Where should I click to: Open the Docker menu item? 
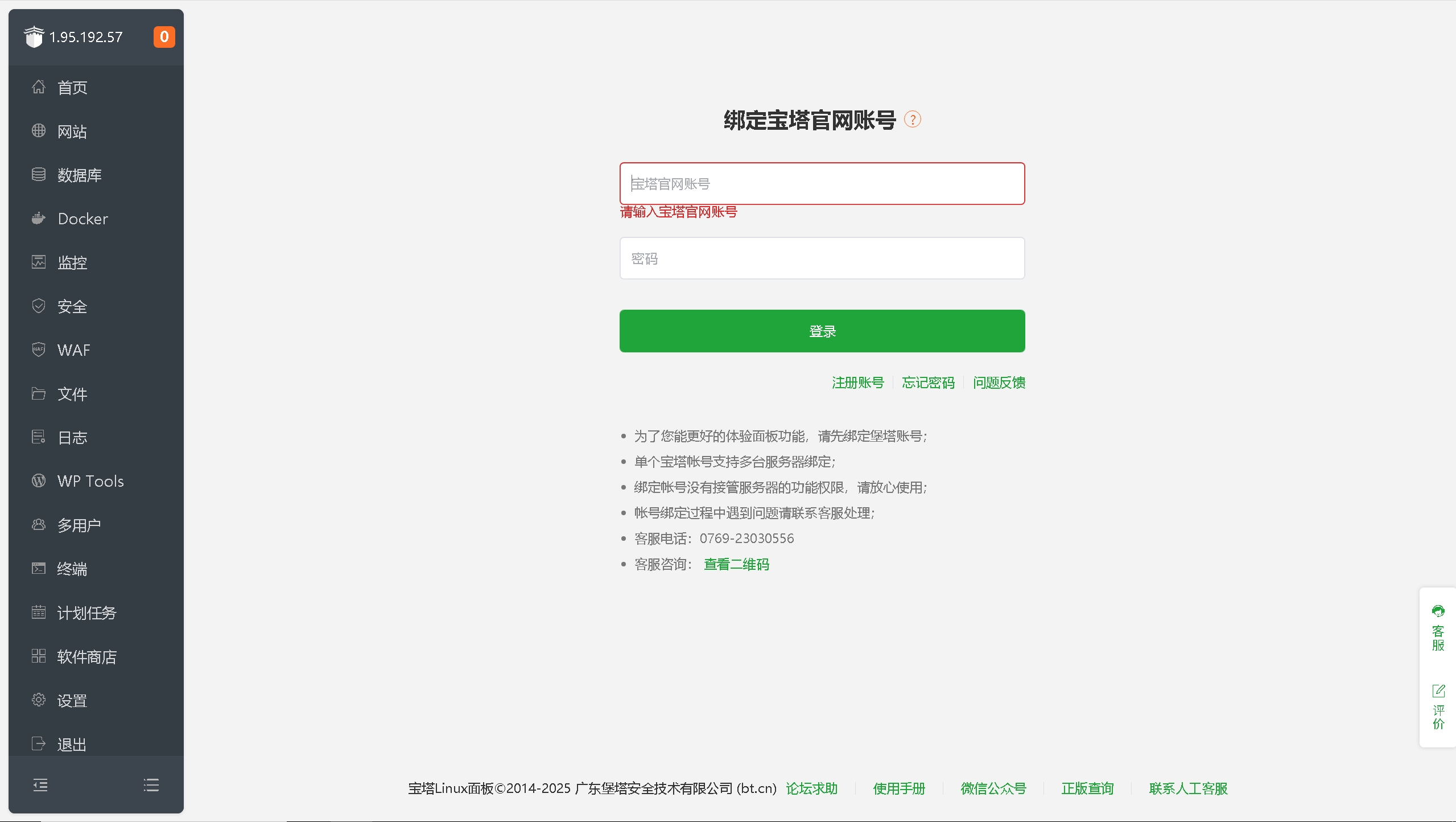coord(83,219)
